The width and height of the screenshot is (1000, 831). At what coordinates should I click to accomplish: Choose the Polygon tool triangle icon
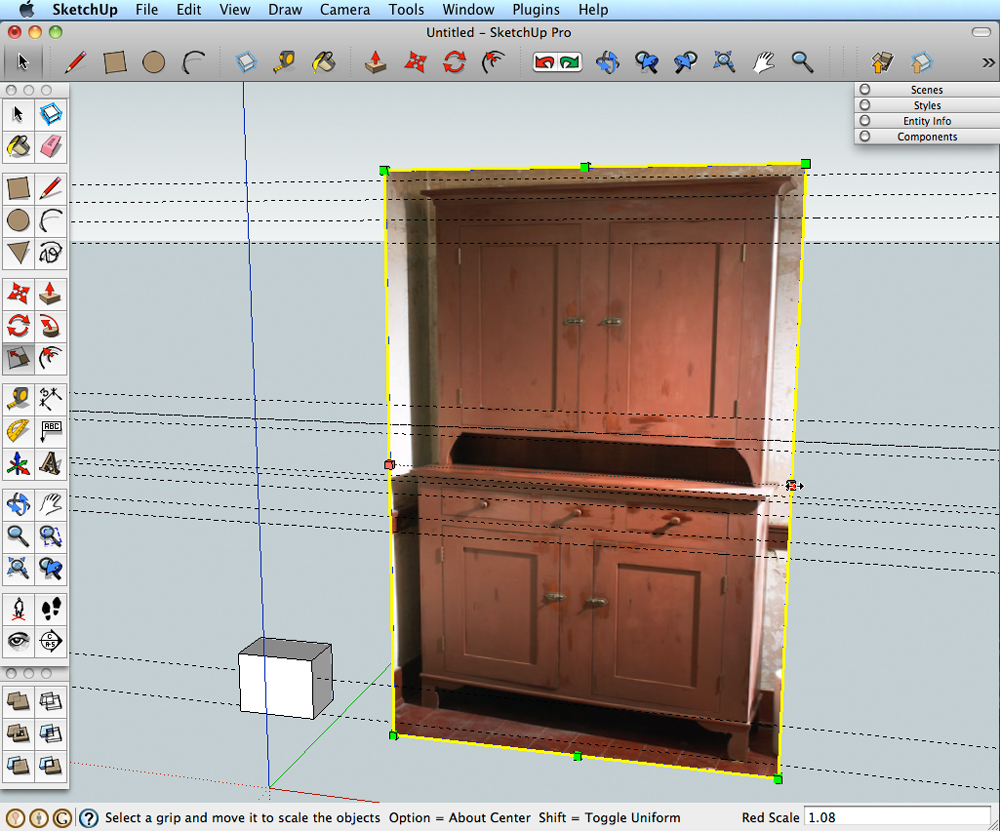18,253
